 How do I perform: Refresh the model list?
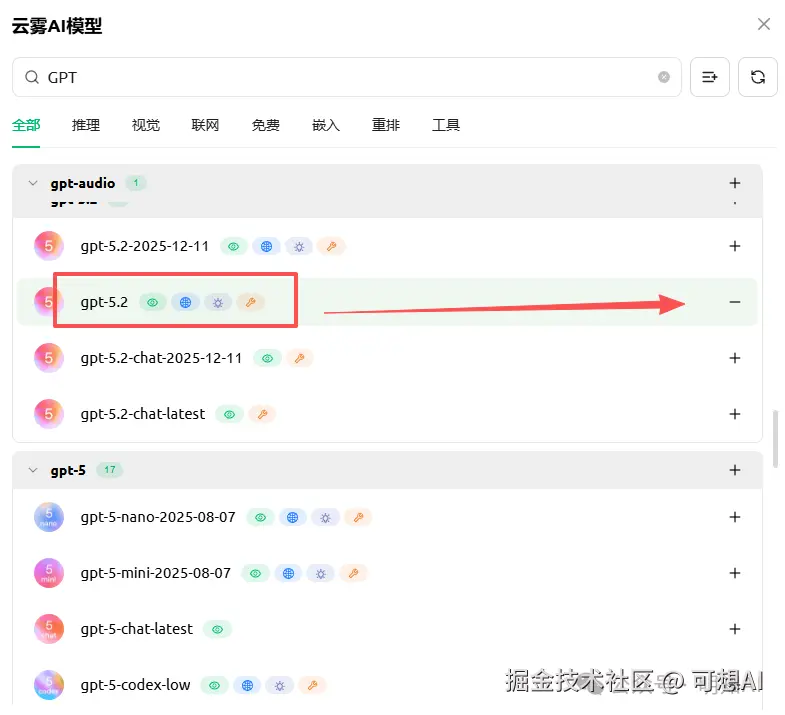(x=757, y=77)
